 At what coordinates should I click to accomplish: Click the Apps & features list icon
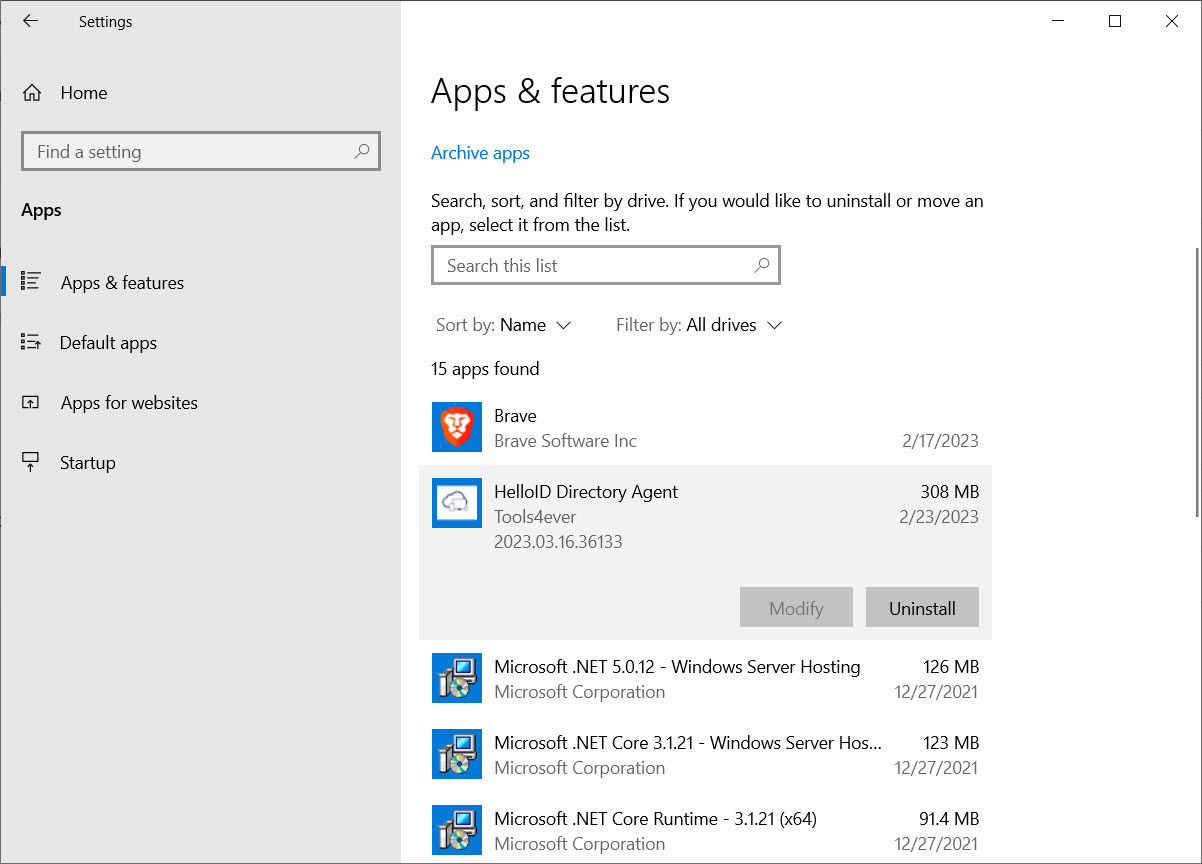(x=31, y=282)
